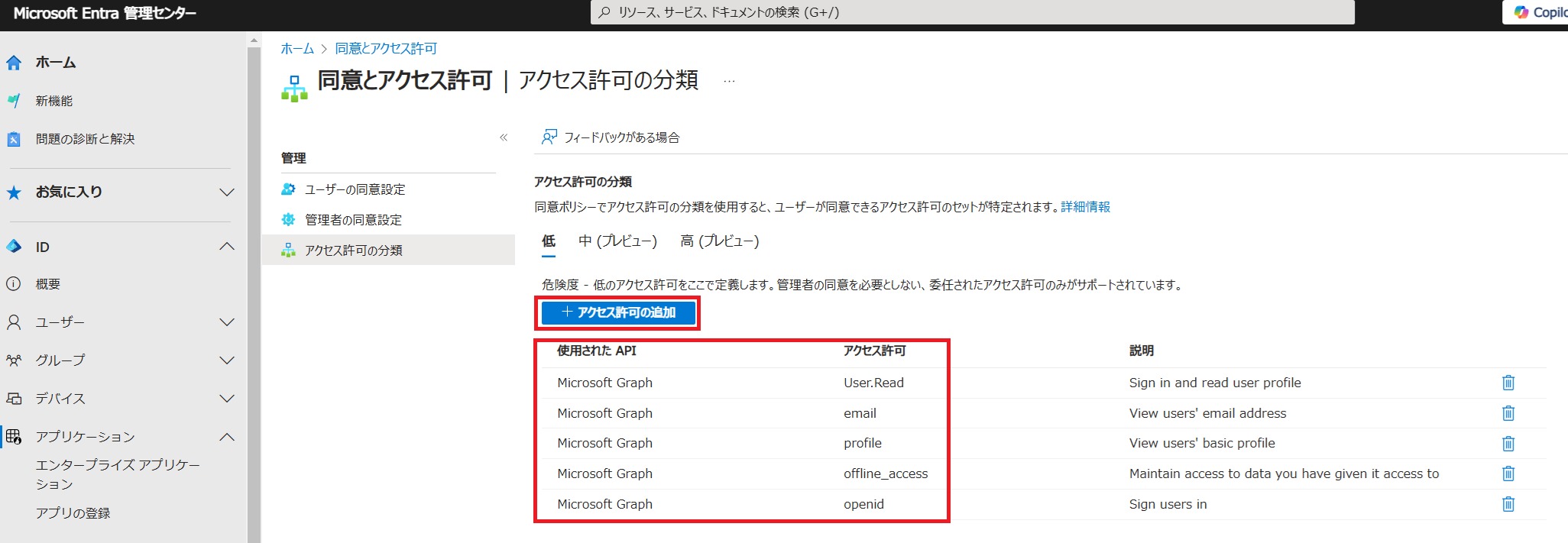Click the アクセス許可の分類 menu icon
This screenshot has width=1568, height=543.
[x=288, y=250]
